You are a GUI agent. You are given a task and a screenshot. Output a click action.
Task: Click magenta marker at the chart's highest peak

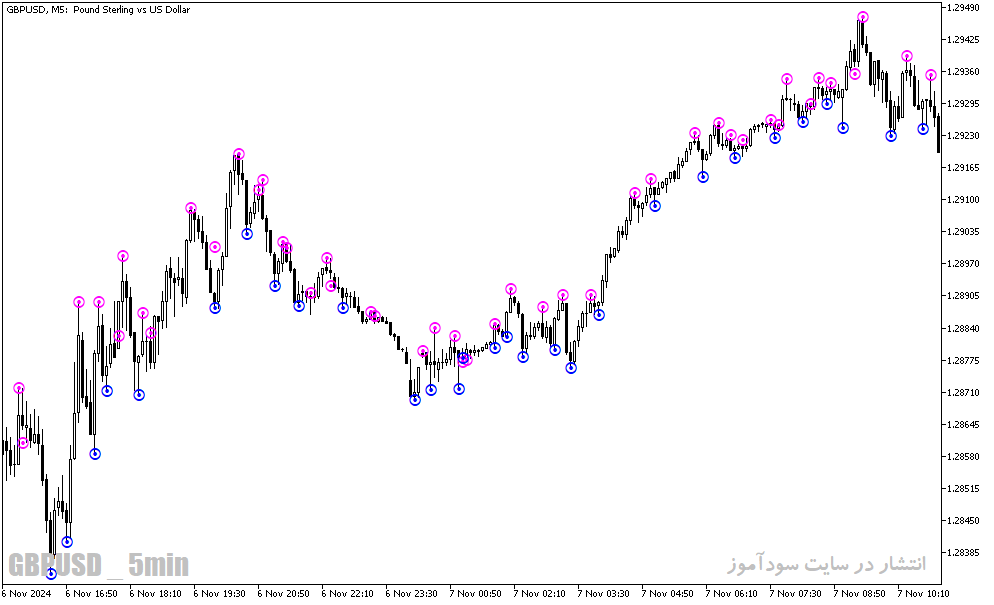(x=863, y=17)
